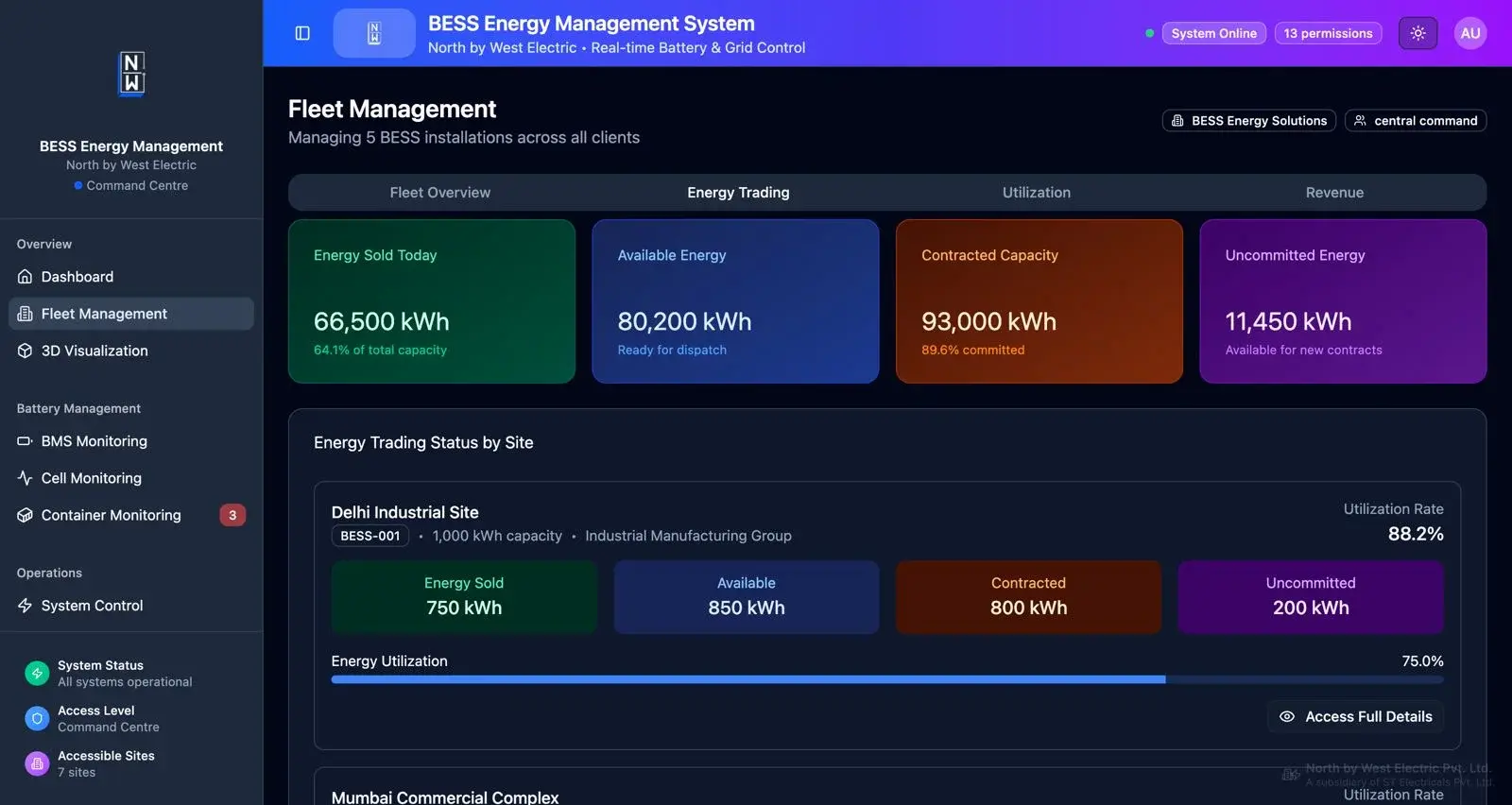The height and width of the screenshot is (805, 1512).
Task: Click the '64.1% of total capacity' text
Action: click(x=380, y=350)
